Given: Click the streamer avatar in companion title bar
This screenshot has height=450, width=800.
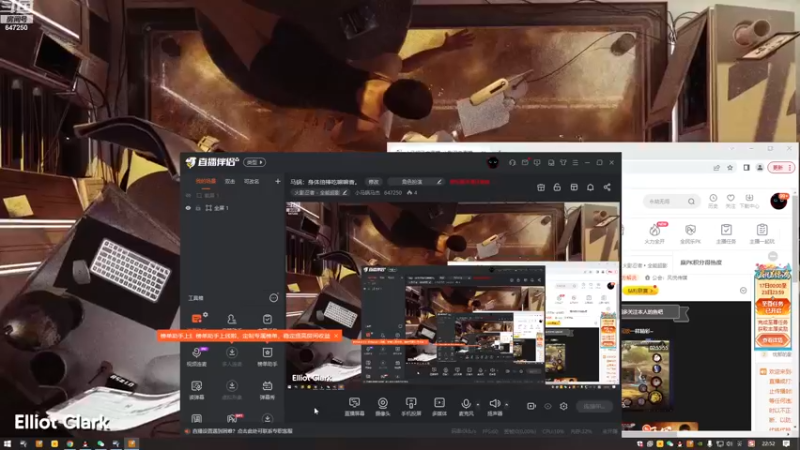Looking at the screenshot, I should click(x=492, y=162).
